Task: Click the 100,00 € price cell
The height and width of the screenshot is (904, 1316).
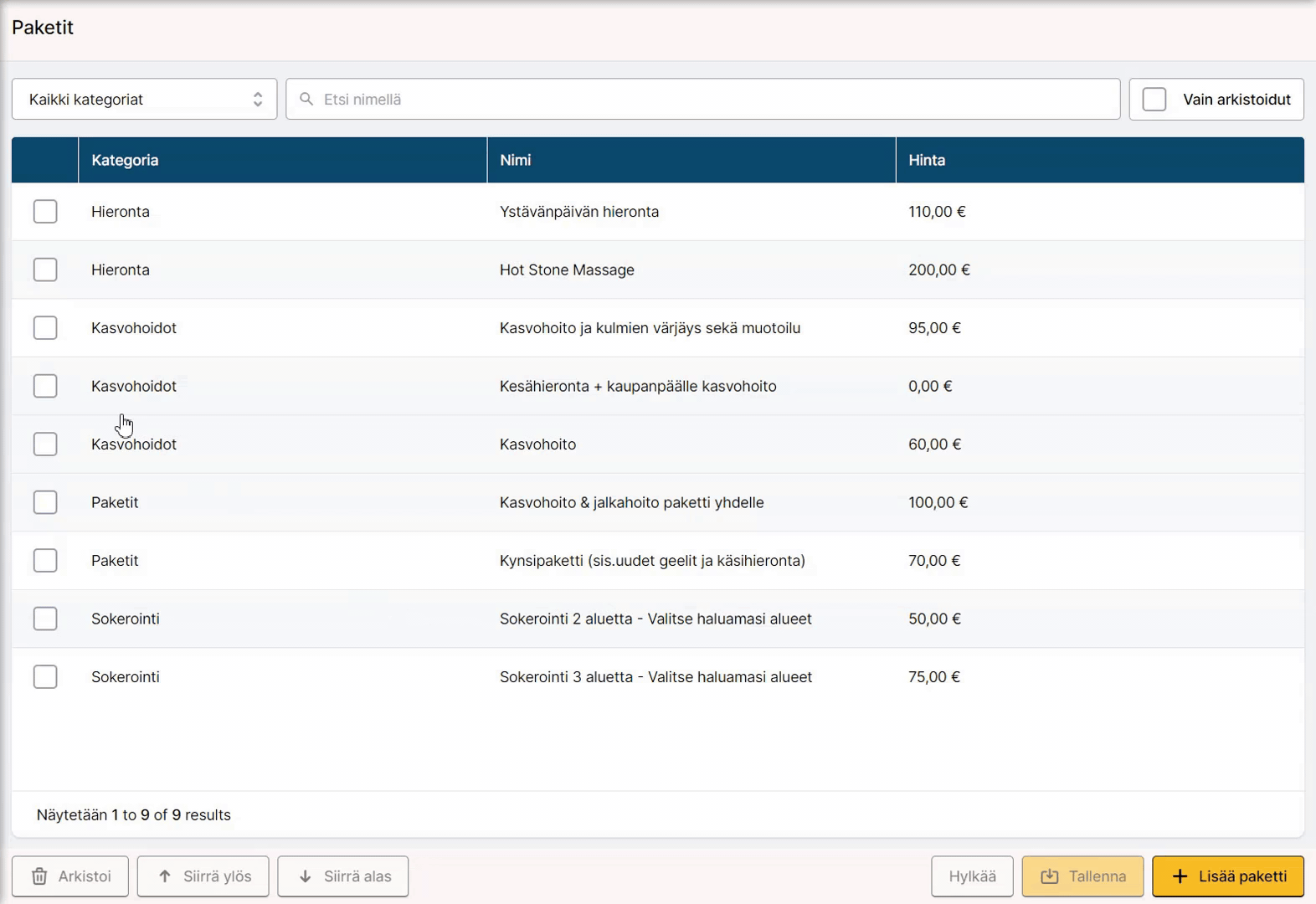Action: click(x=938, y=502)
